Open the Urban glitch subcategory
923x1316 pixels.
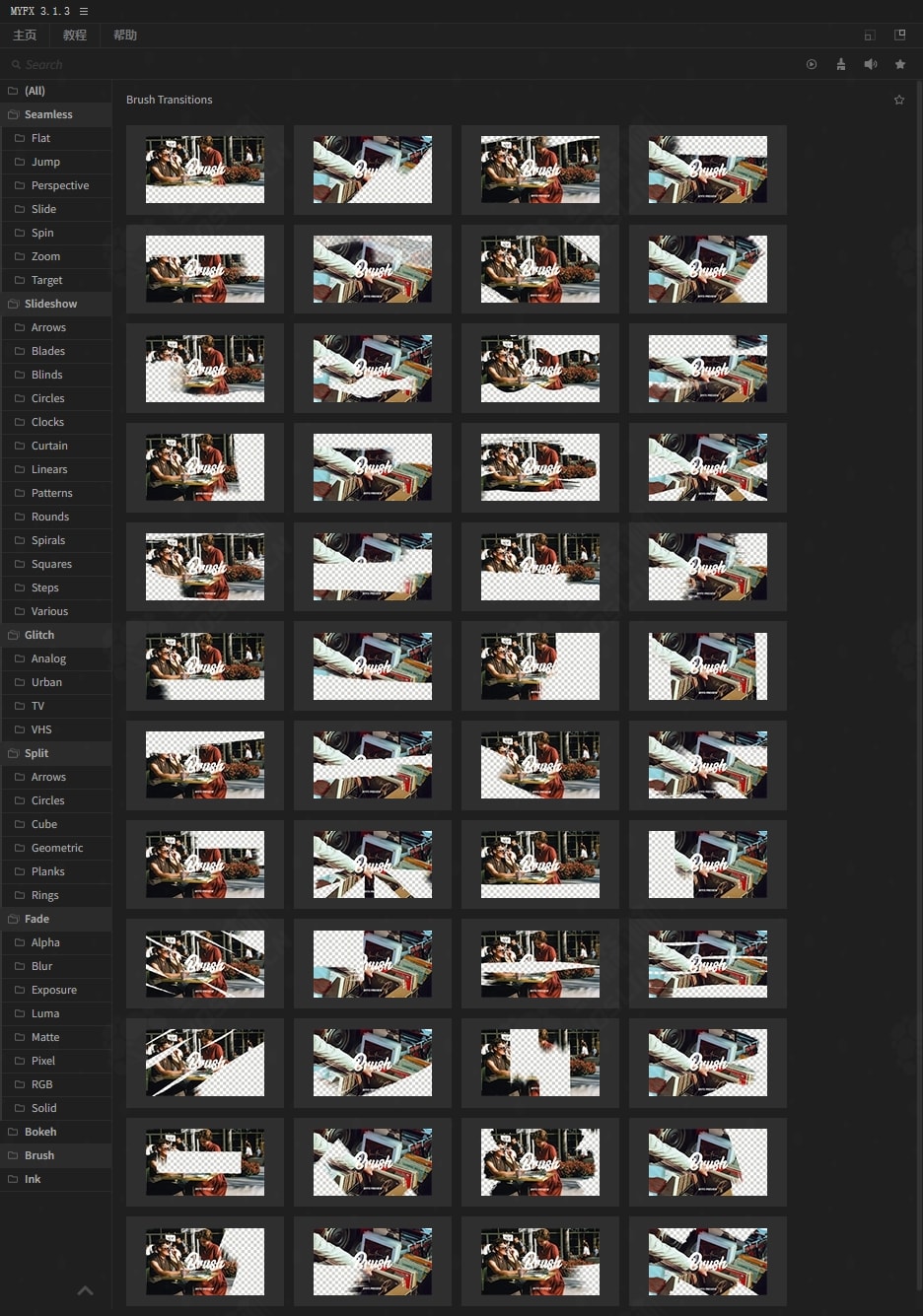pos(55,682)
